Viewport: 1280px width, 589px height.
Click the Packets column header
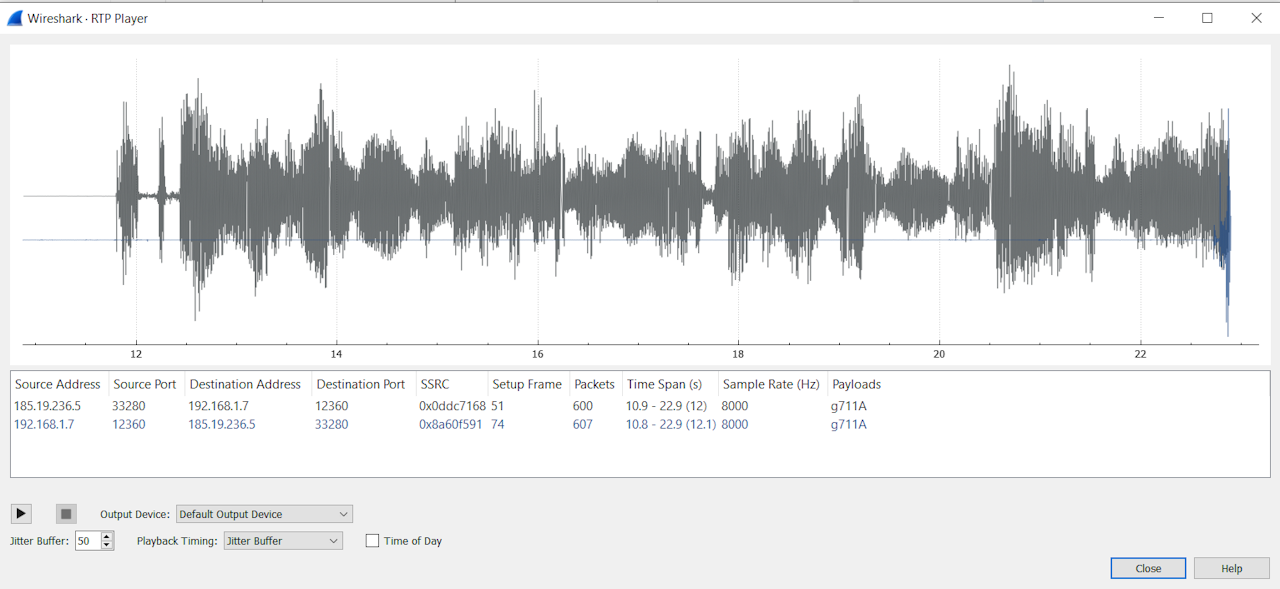[x=594, y=384]
